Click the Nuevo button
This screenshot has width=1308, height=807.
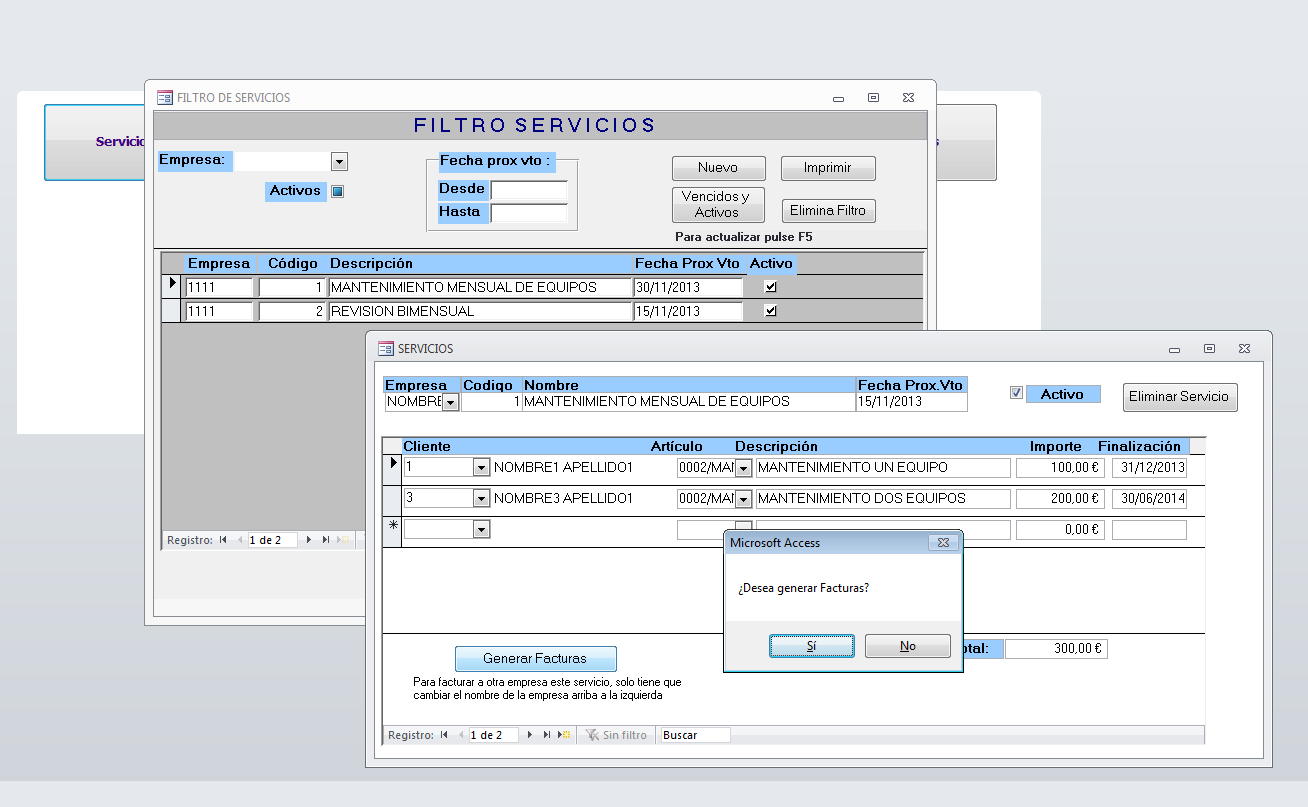tap(718, 168)
